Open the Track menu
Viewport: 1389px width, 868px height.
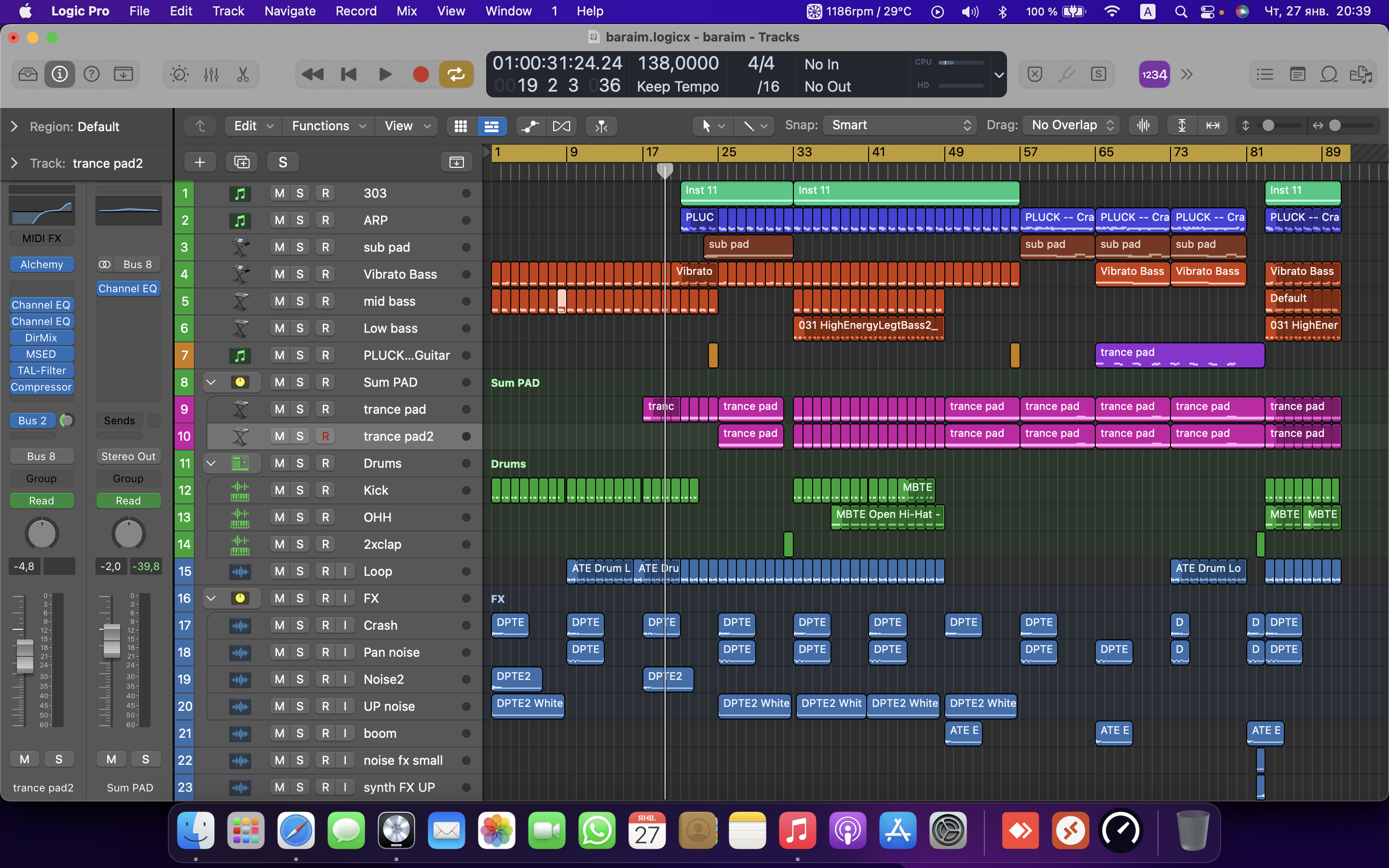228,11
